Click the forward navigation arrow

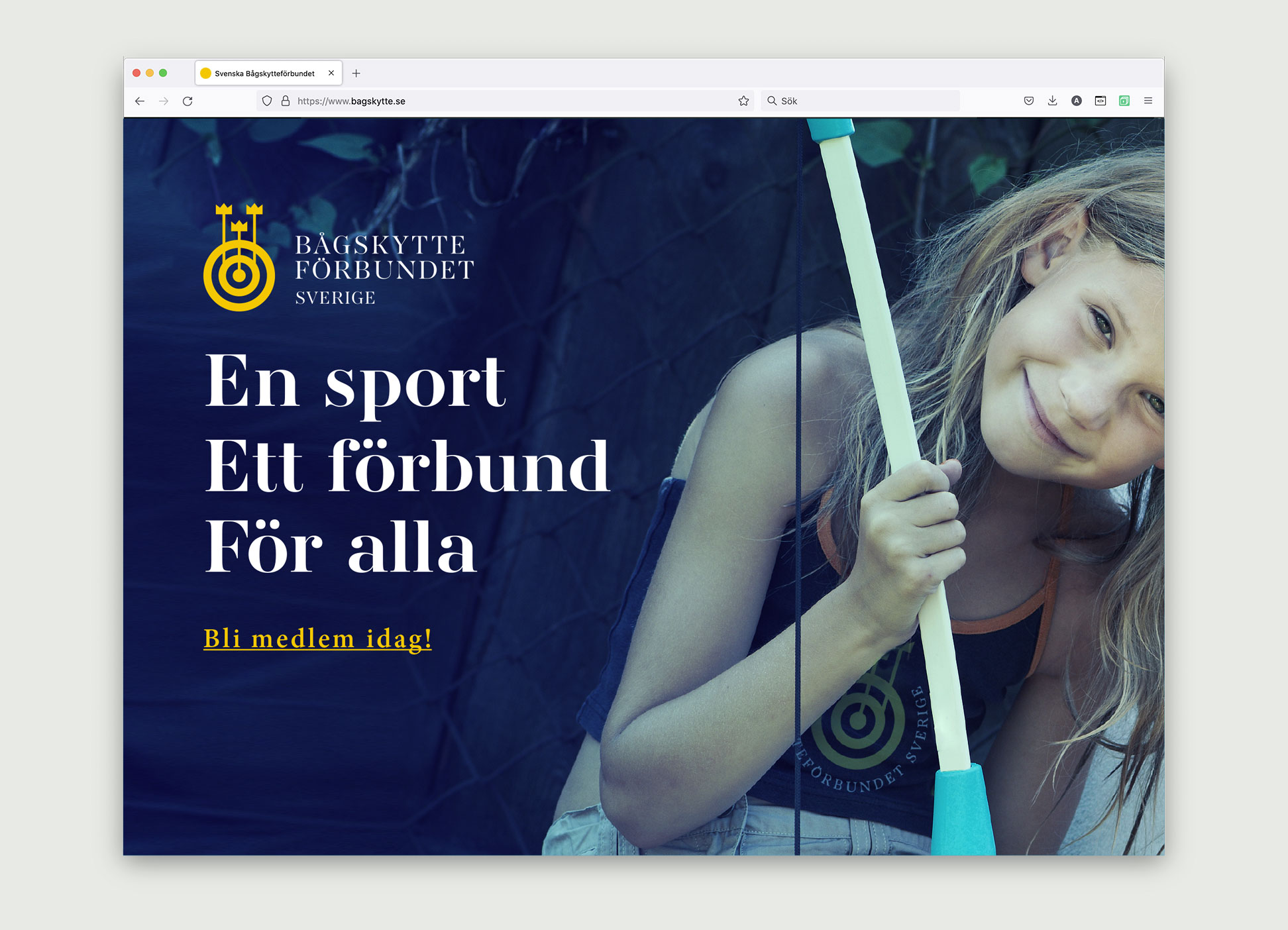click(x=164, y=101)
